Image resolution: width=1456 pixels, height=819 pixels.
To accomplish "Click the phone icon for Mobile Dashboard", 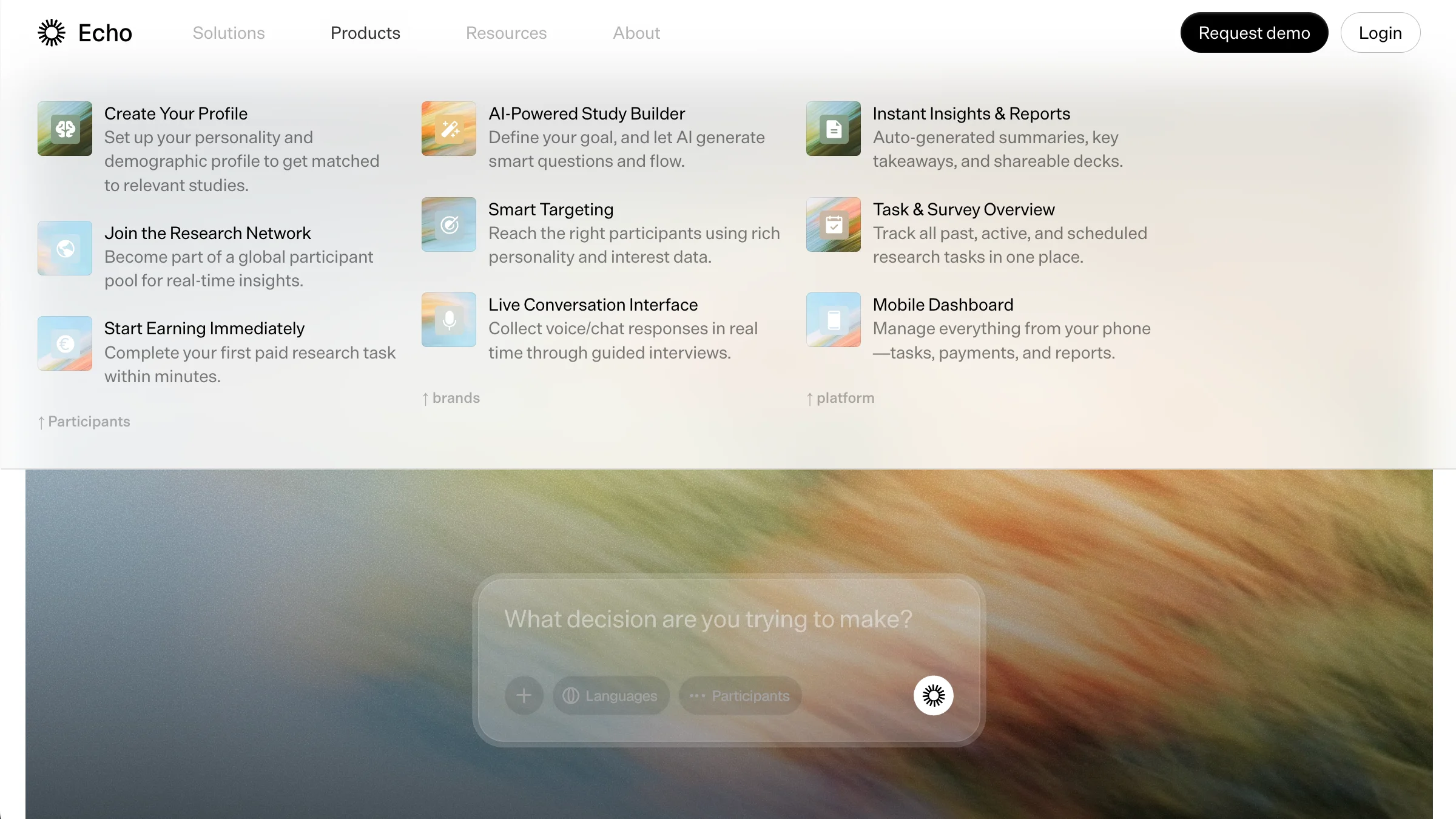I will [x=834, y=320].
